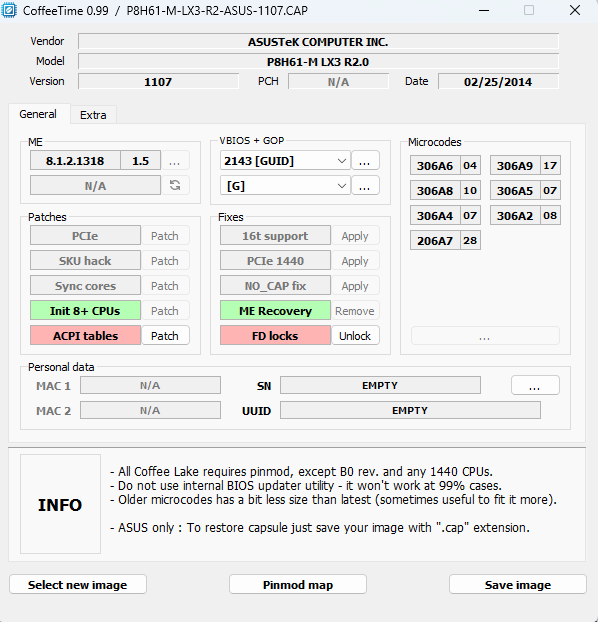Click the PCH N/A field
This screenshot has width=598, height=622.
coord(338,81)
